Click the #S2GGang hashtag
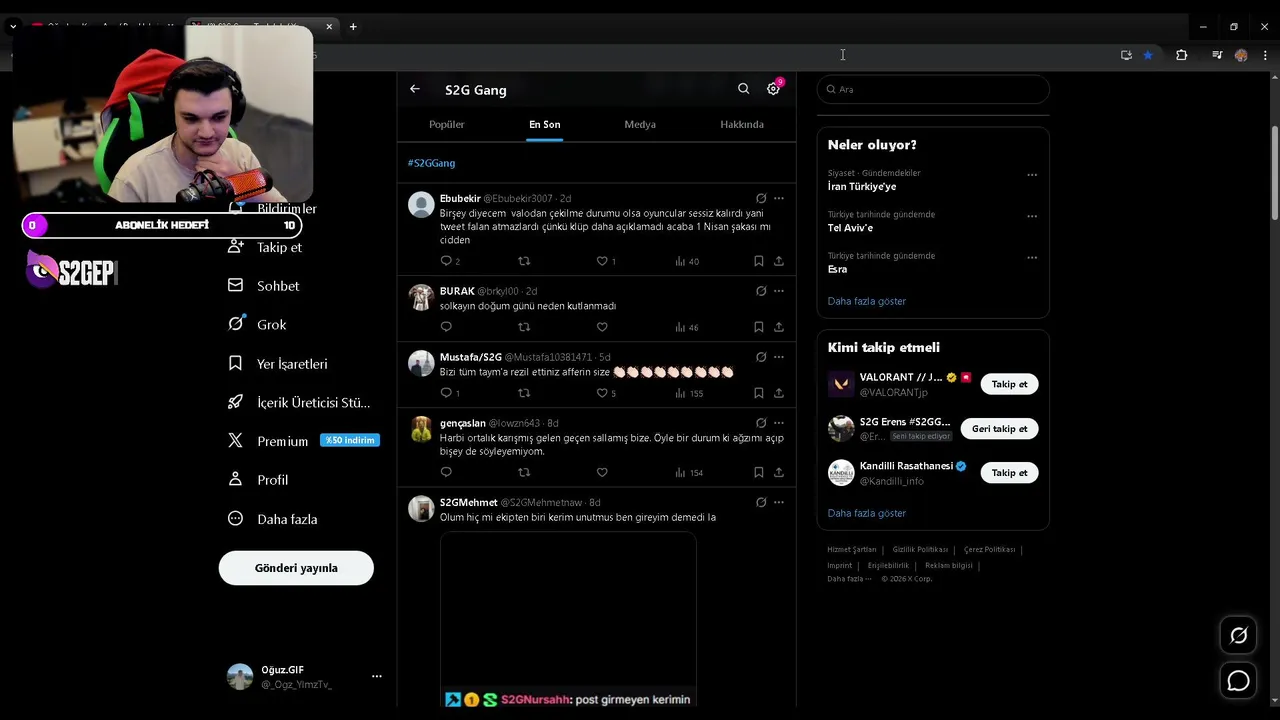Screen dimensions: 1280x720 pos(431,163)
